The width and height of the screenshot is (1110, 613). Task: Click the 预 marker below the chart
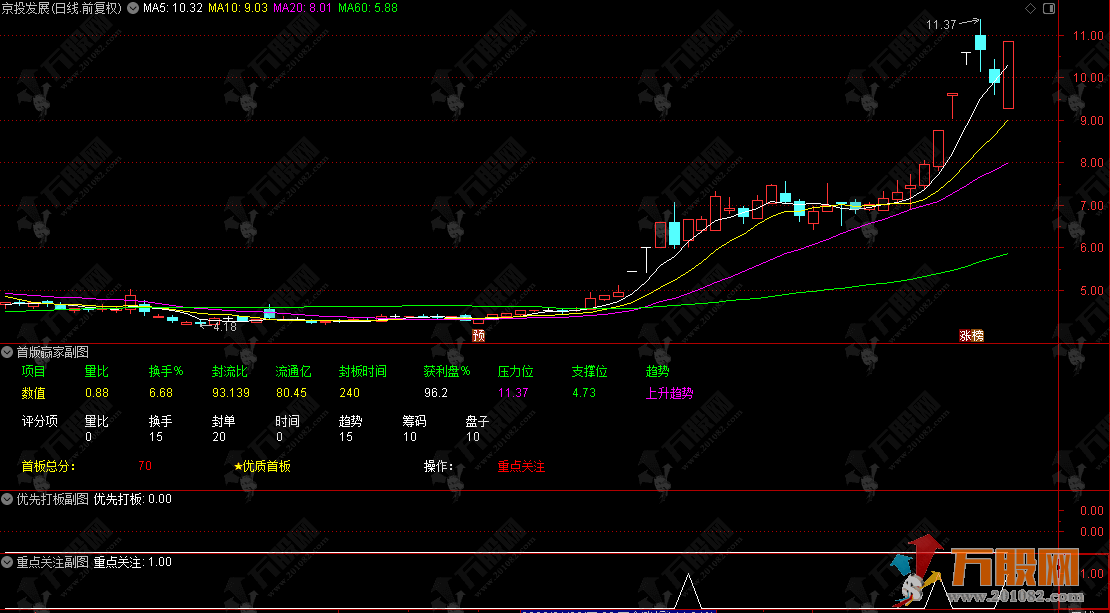click(479, 336)
